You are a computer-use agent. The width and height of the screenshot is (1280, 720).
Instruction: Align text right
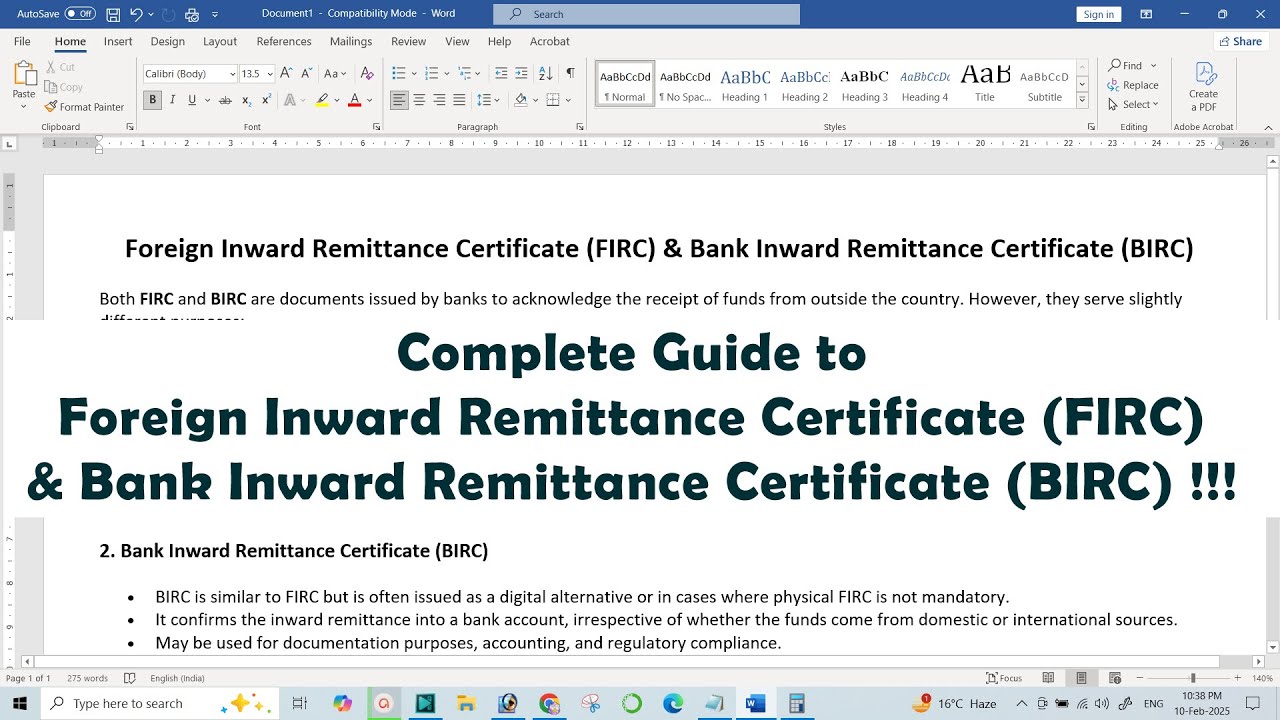coord(439,100)
